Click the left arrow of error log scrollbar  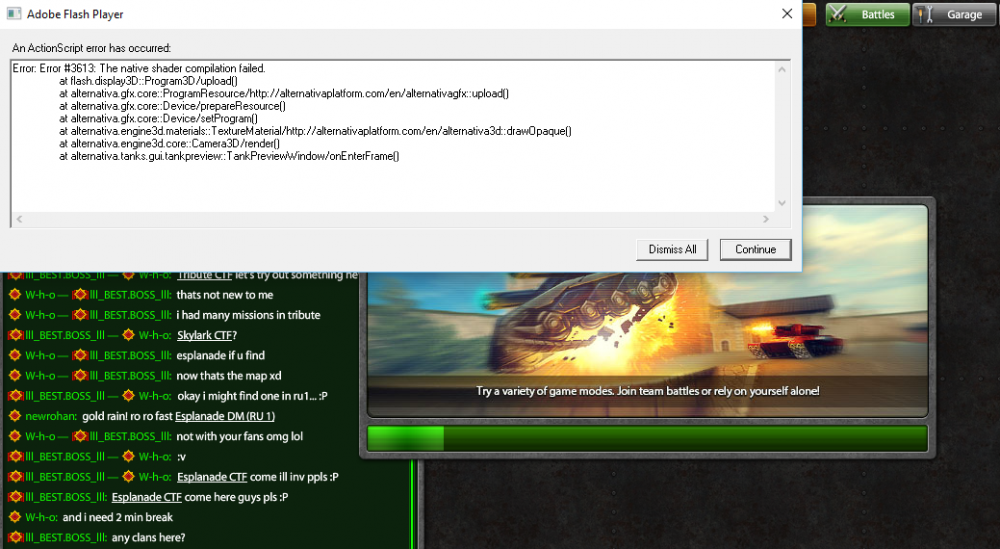point(19,219)
